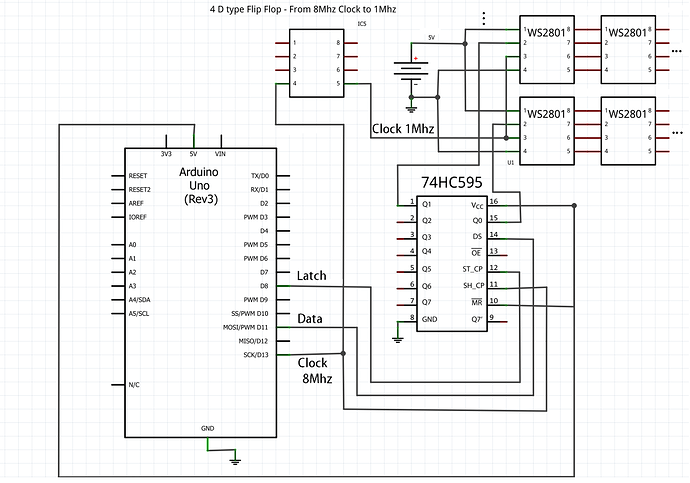The image size is (690, 483).
Task: Click the 5V label near the battery
Action: tap(431, 38)
